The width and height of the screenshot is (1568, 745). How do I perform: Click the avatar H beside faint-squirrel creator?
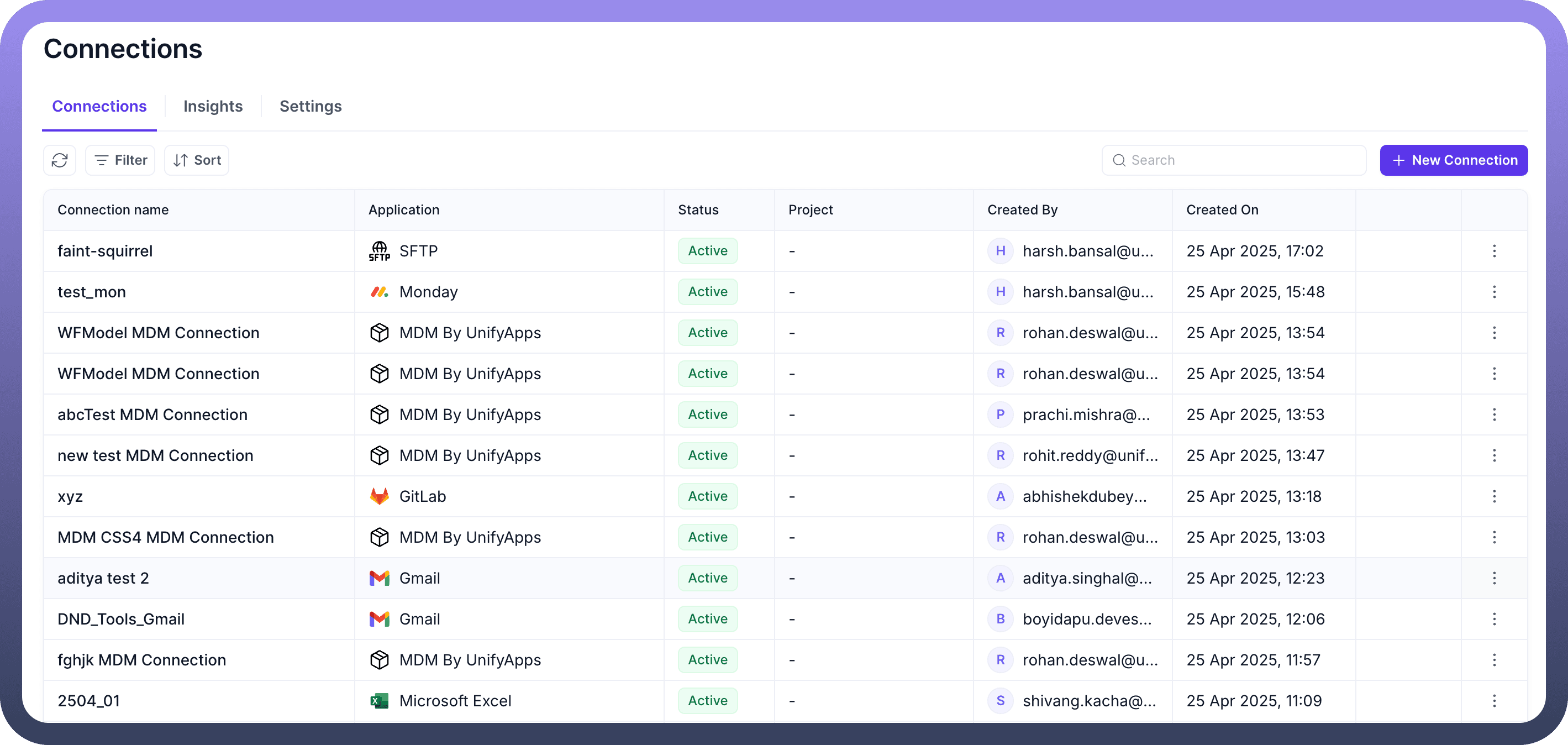click(1000, 251)
